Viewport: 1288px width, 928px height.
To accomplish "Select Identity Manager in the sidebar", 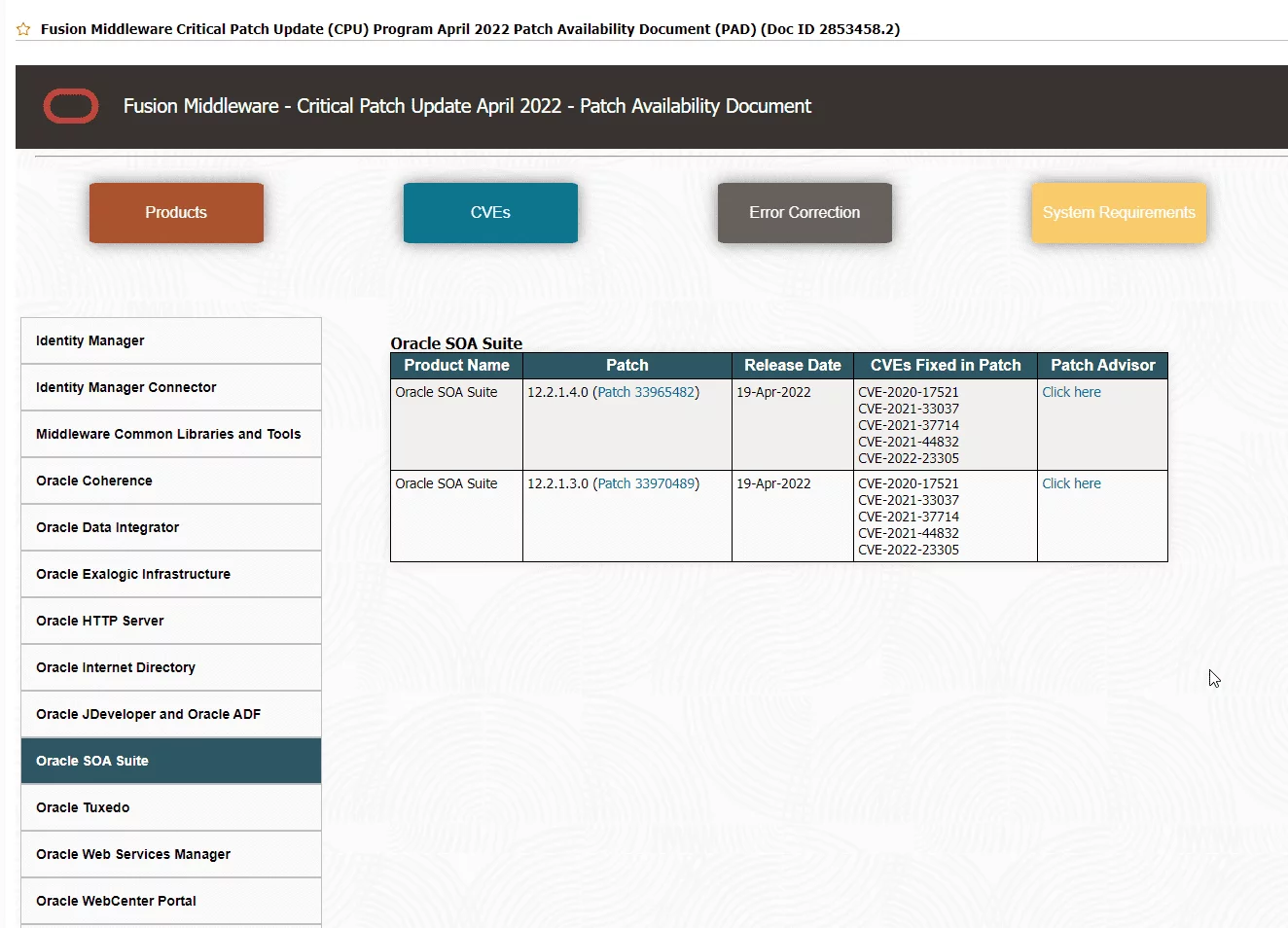I will (171, 340).
